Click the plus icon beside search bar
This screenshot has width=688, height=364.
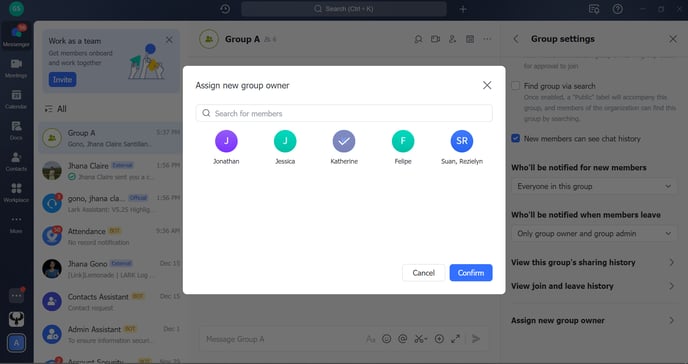[x=463, y=9]
